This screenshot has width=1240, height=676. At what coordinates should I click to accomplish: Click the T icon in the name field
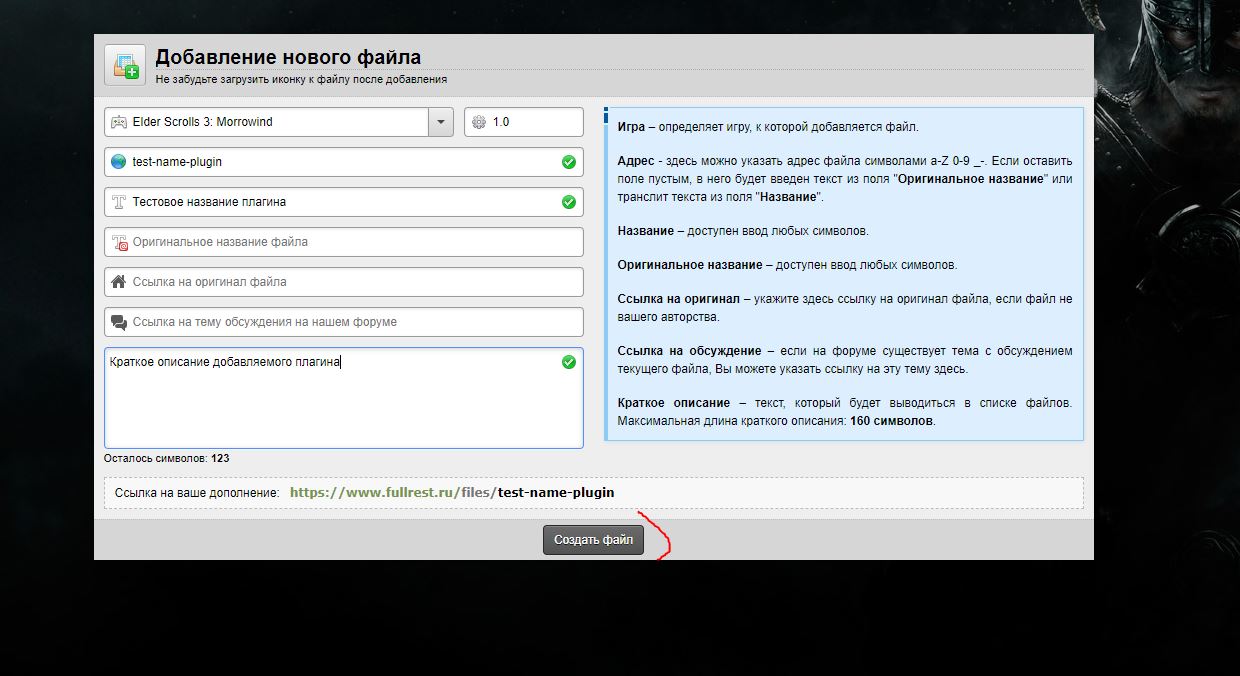[x=118, y=202]
